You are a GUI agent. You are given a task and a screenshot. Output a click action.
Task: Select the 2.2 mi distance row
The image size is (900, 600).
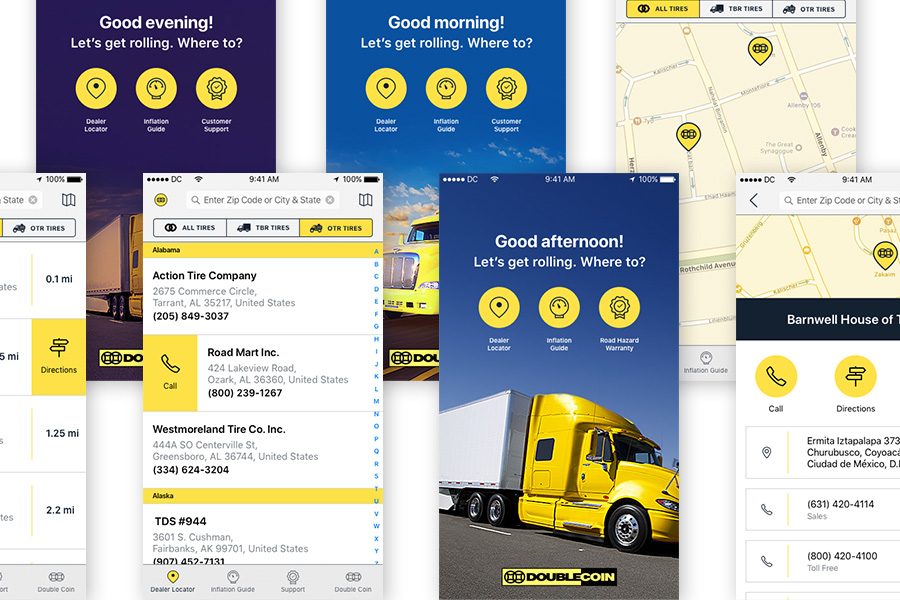point(43,510)
